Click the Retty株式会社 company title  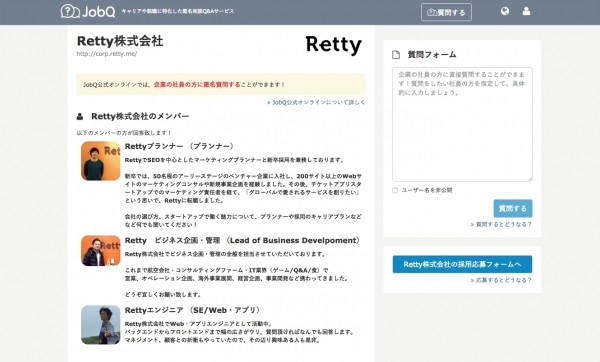click(120, 41)
